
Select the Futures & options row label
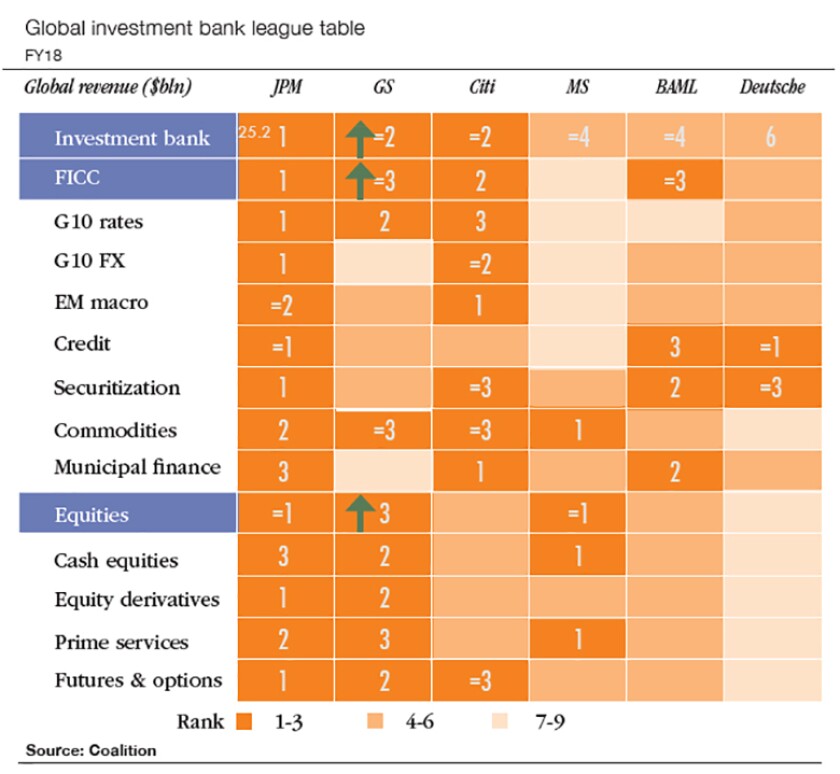point(138,680)
